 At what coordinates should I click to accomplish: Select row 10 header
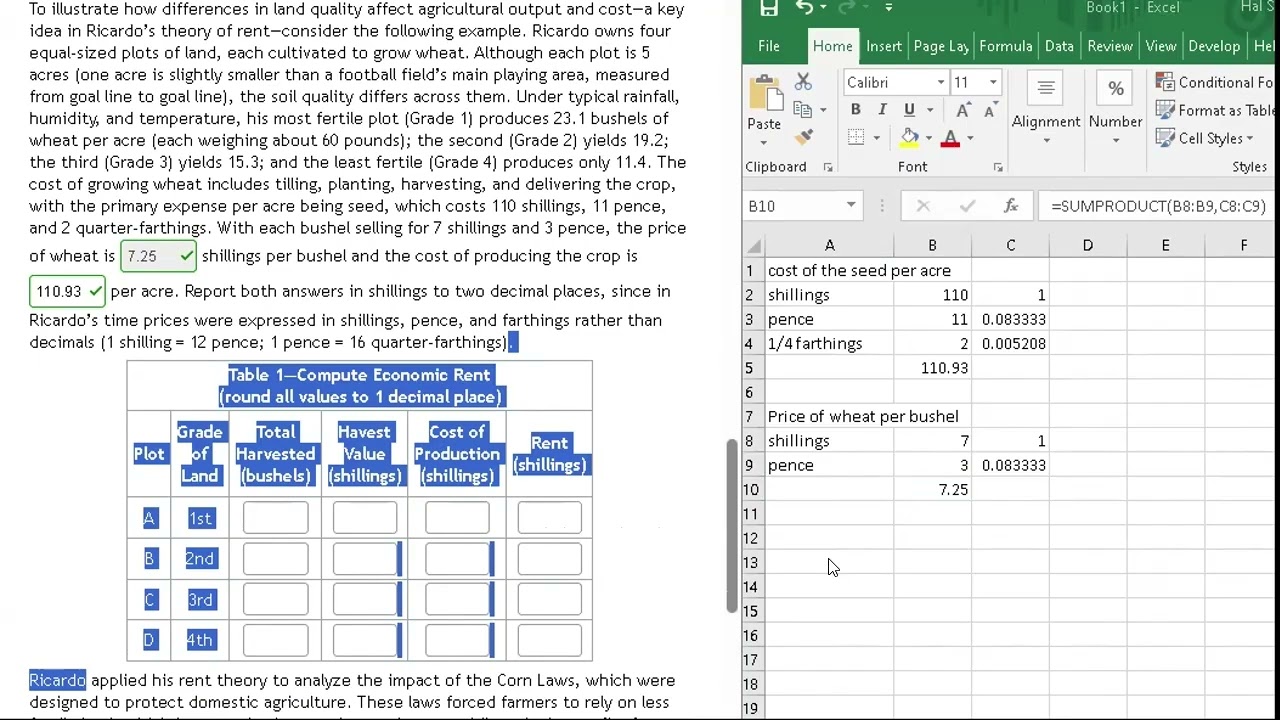pyautogui.click(x=752, y=489)
